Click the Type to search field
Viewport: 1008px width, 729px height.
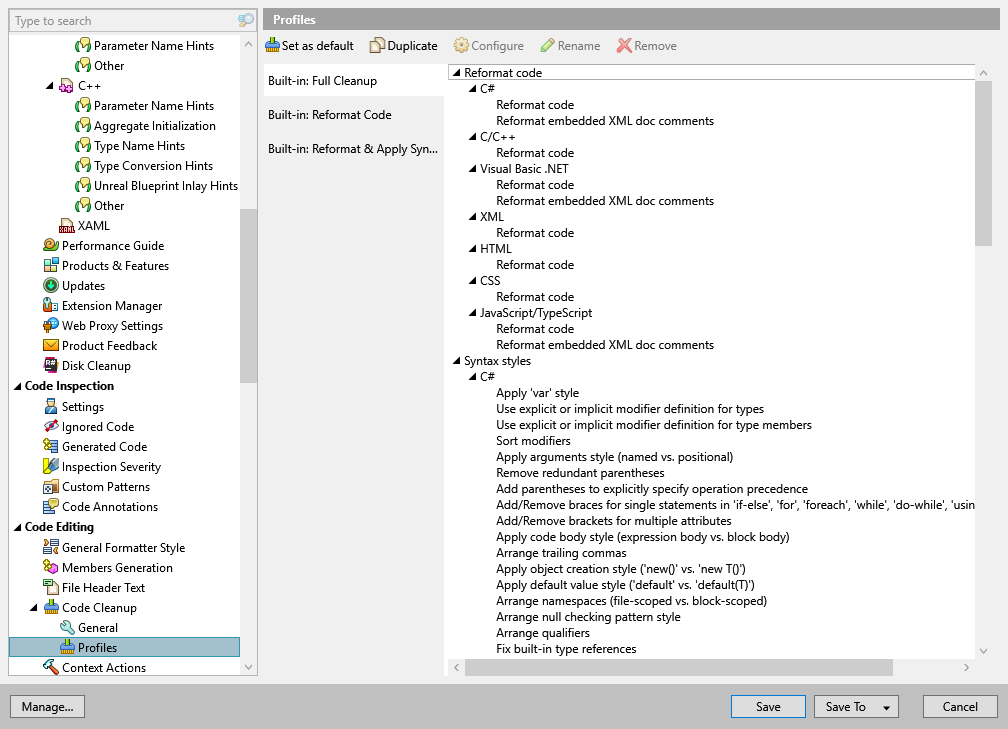tap(120, 20)
